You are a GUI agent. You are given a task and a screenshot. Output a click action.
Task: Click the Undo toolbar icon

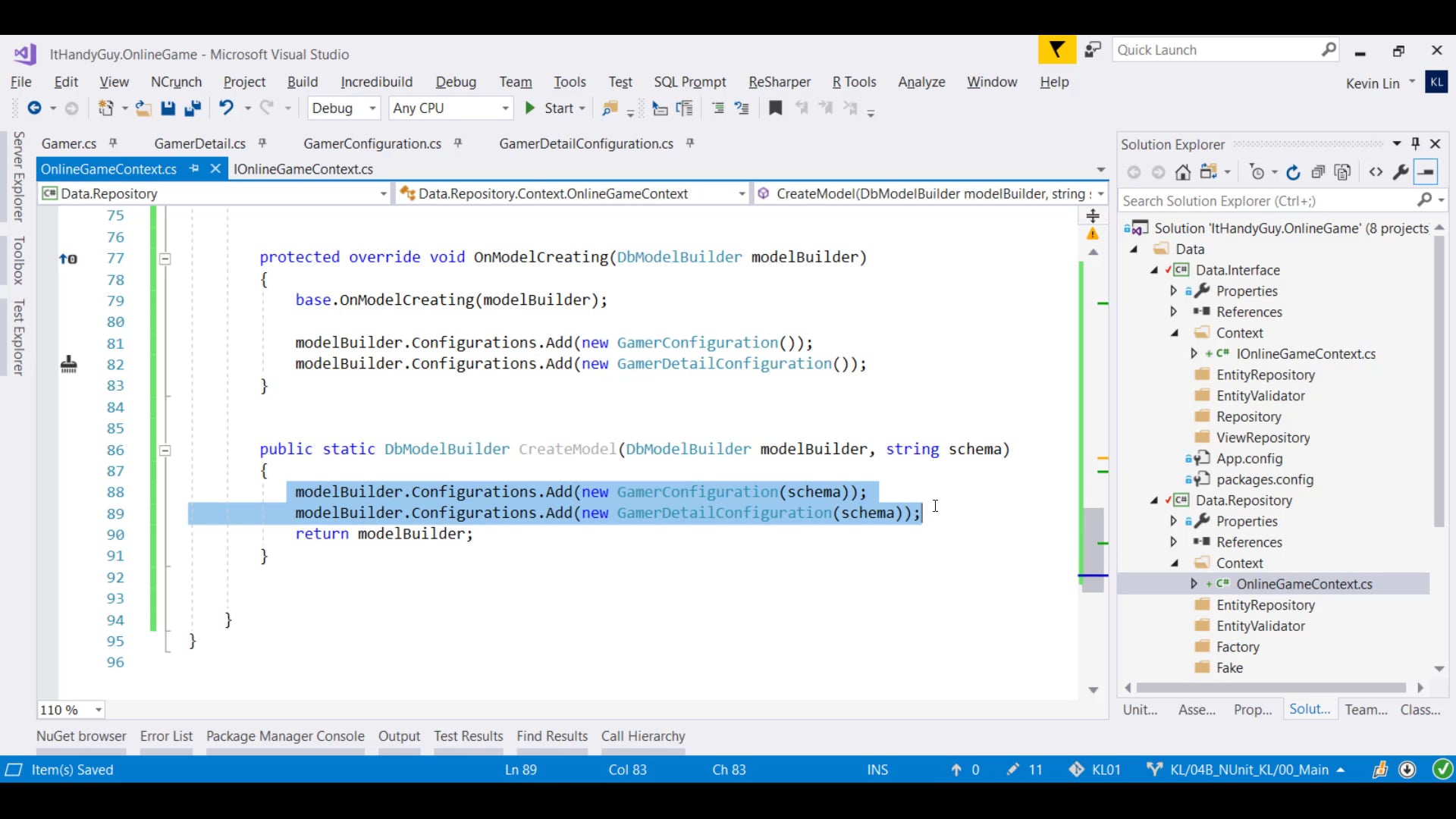point(226,108)
